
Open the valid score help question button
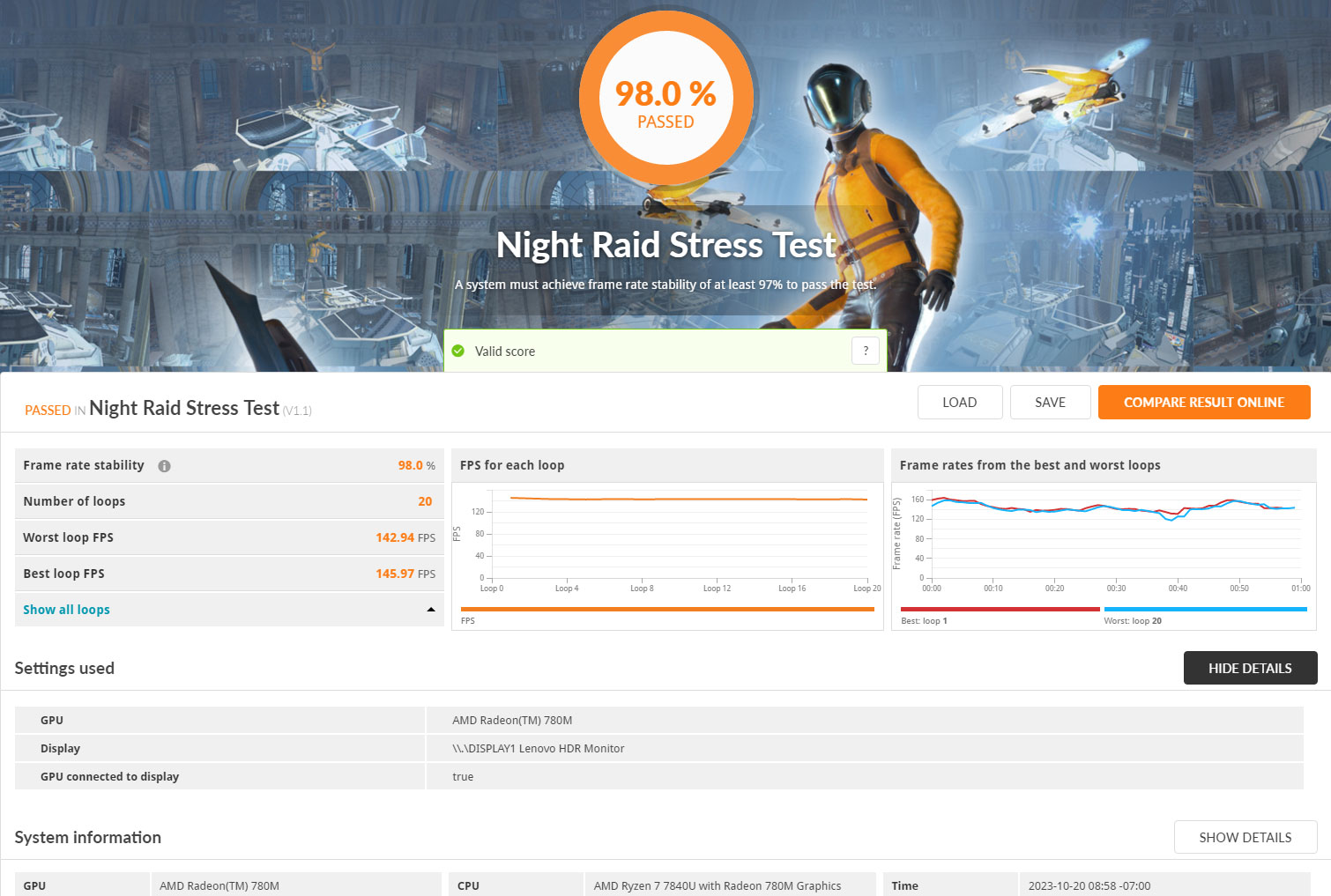866,351
